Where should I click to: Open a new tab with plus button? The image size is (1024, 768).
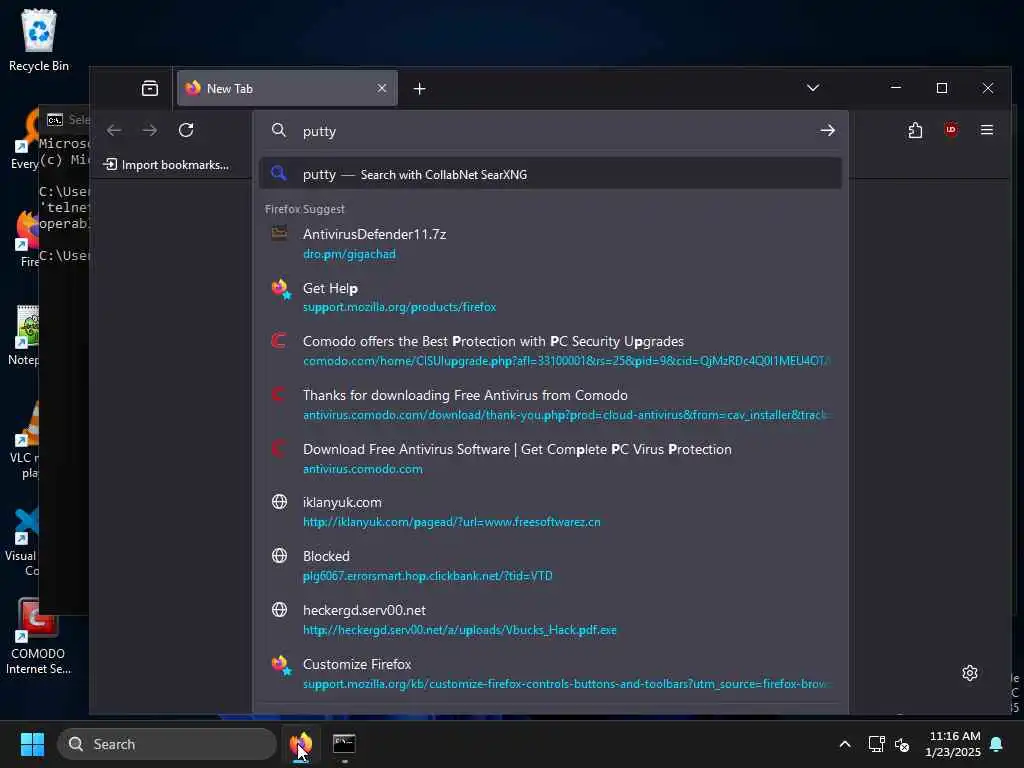(x=419, y=88)
